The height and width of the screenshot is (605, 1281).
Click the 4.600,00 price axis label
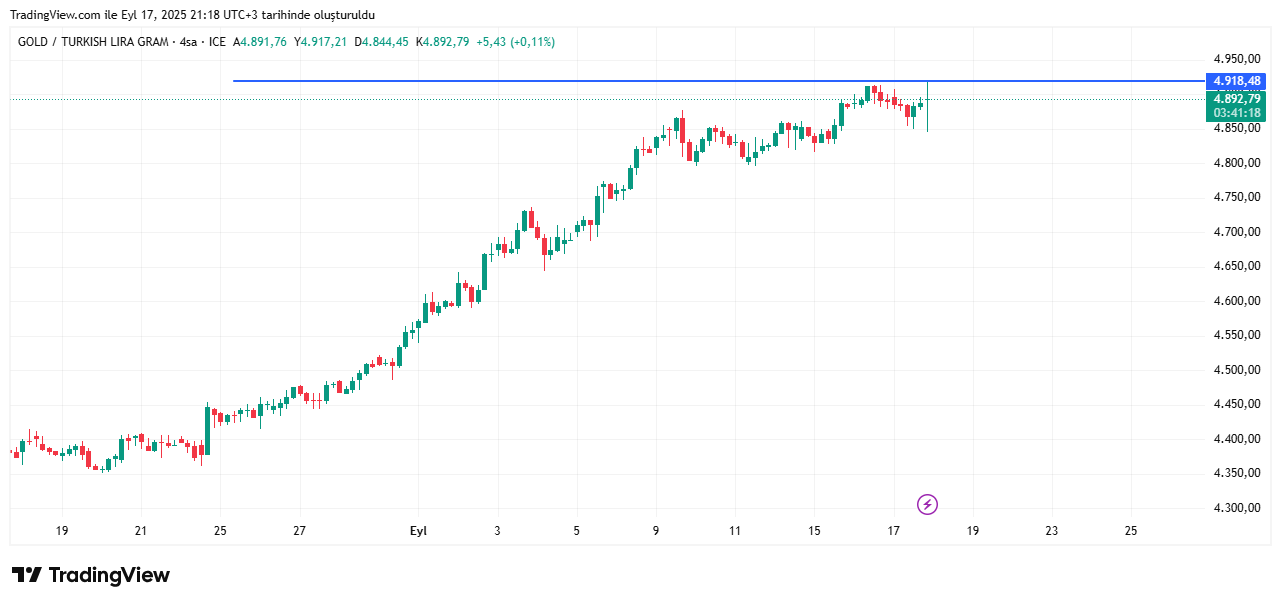pos(1237,301)
